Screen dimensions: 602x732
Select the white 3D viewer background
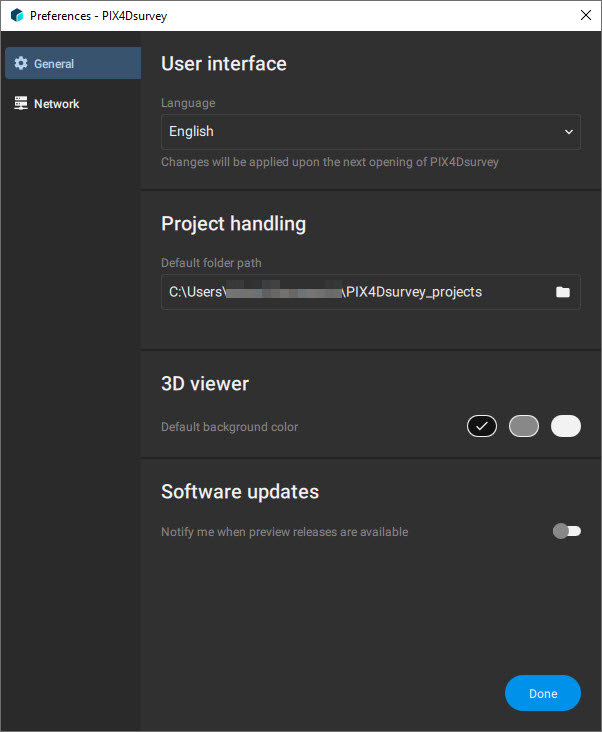click(x=566, y=426)
